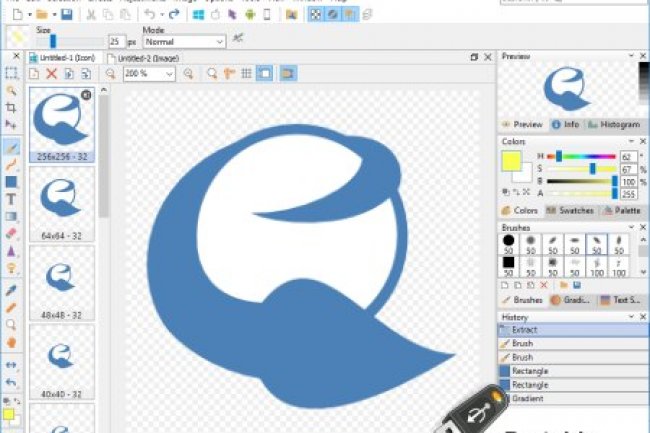
Task: Open the dropdown arrow beside New icon
Action: pyautogui.click(x=30, y=15)
